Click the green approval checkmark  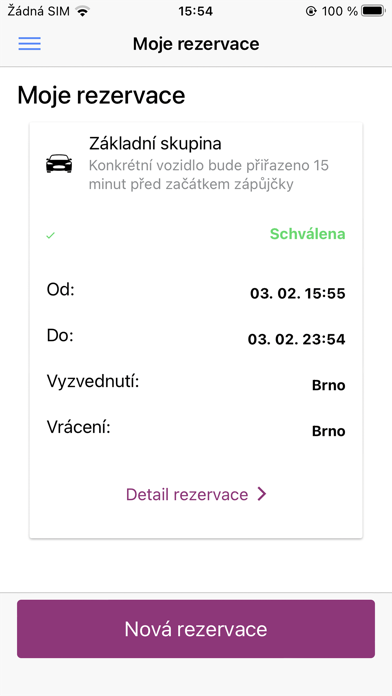click(x=51, y=235)
